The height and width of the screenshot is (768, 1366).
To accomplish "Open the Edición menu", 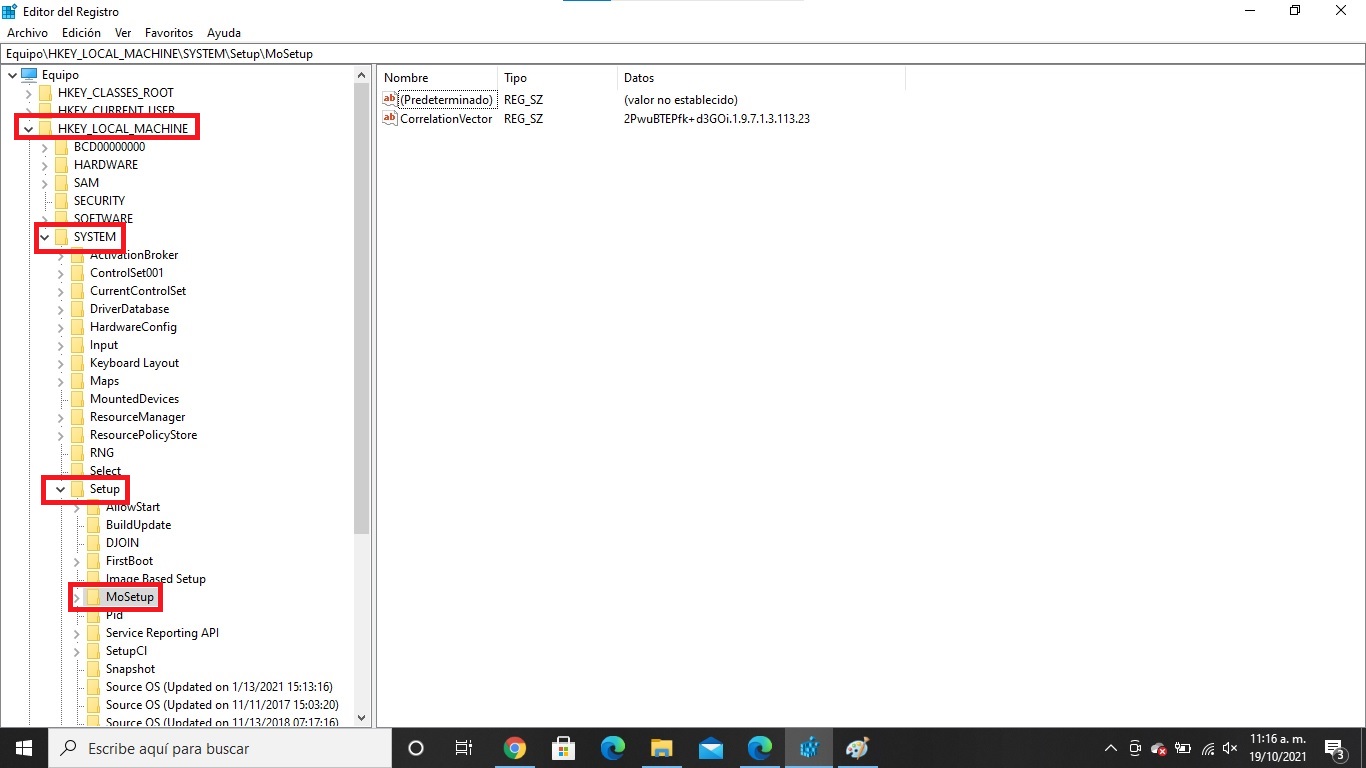I will (x=80, y=32).
